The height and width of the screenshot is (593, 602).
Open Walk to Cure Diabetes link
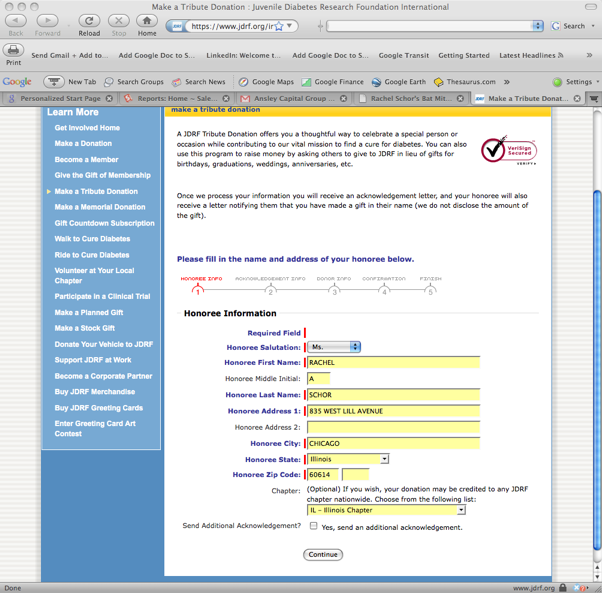[92, 239]
